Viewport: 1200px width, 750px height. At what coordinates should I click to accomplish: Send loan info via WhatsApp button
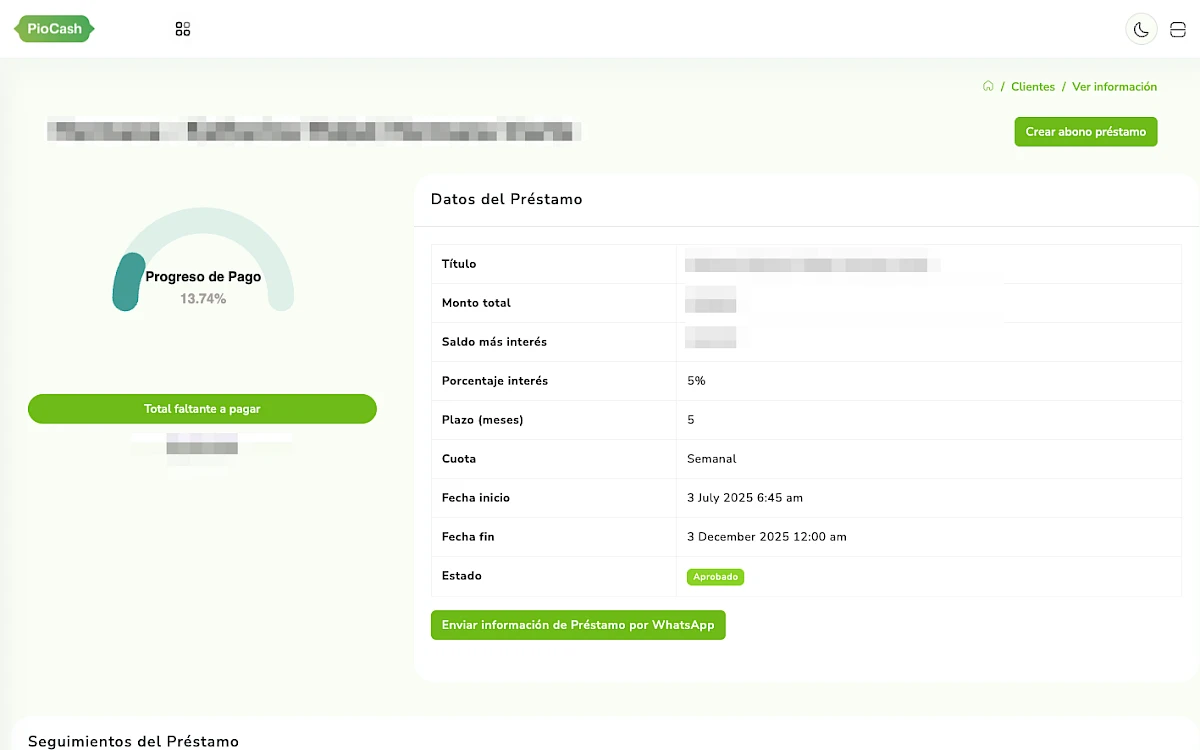(x=578, y=625)
